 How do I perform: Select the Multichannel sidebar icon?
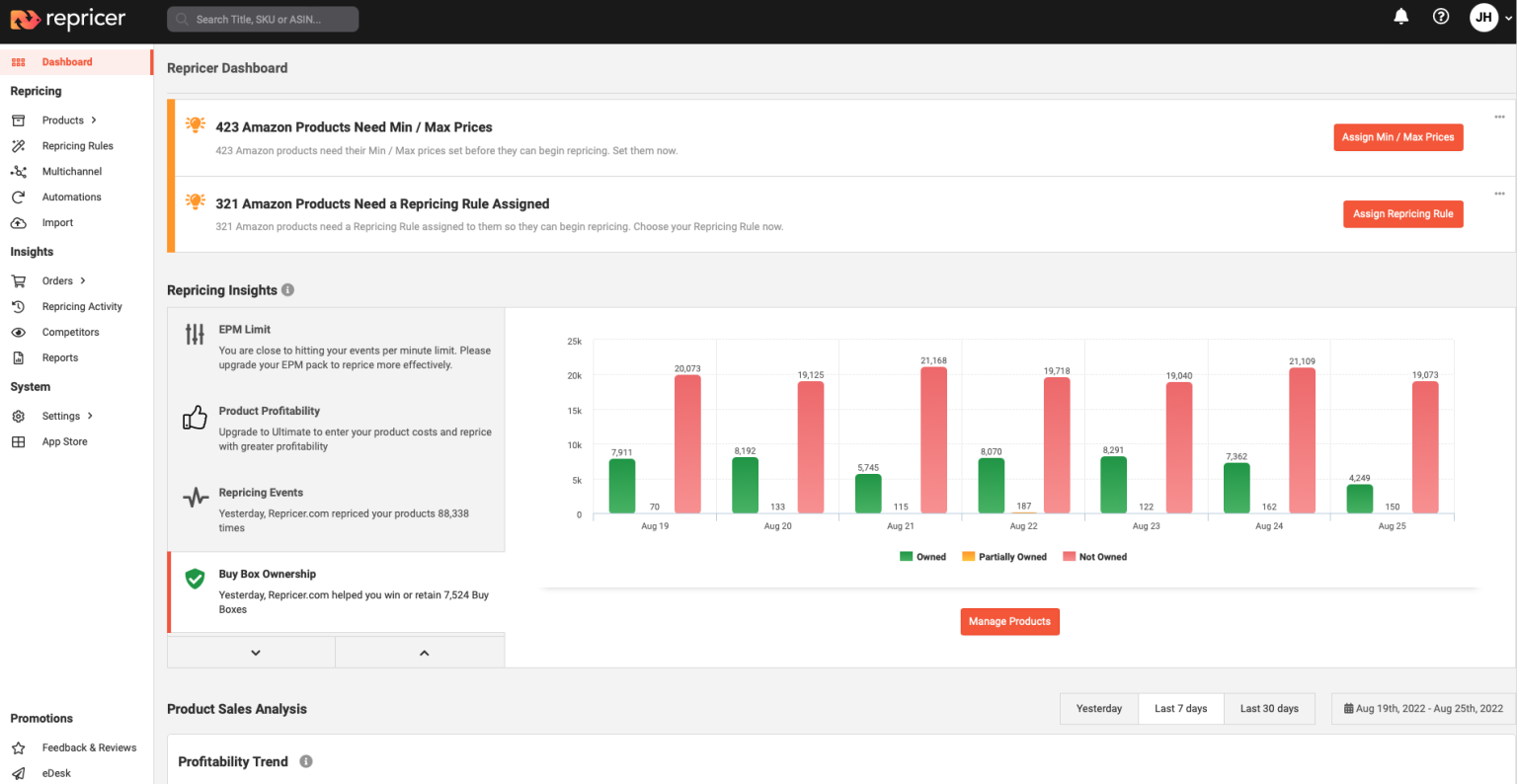pos(20,171)
